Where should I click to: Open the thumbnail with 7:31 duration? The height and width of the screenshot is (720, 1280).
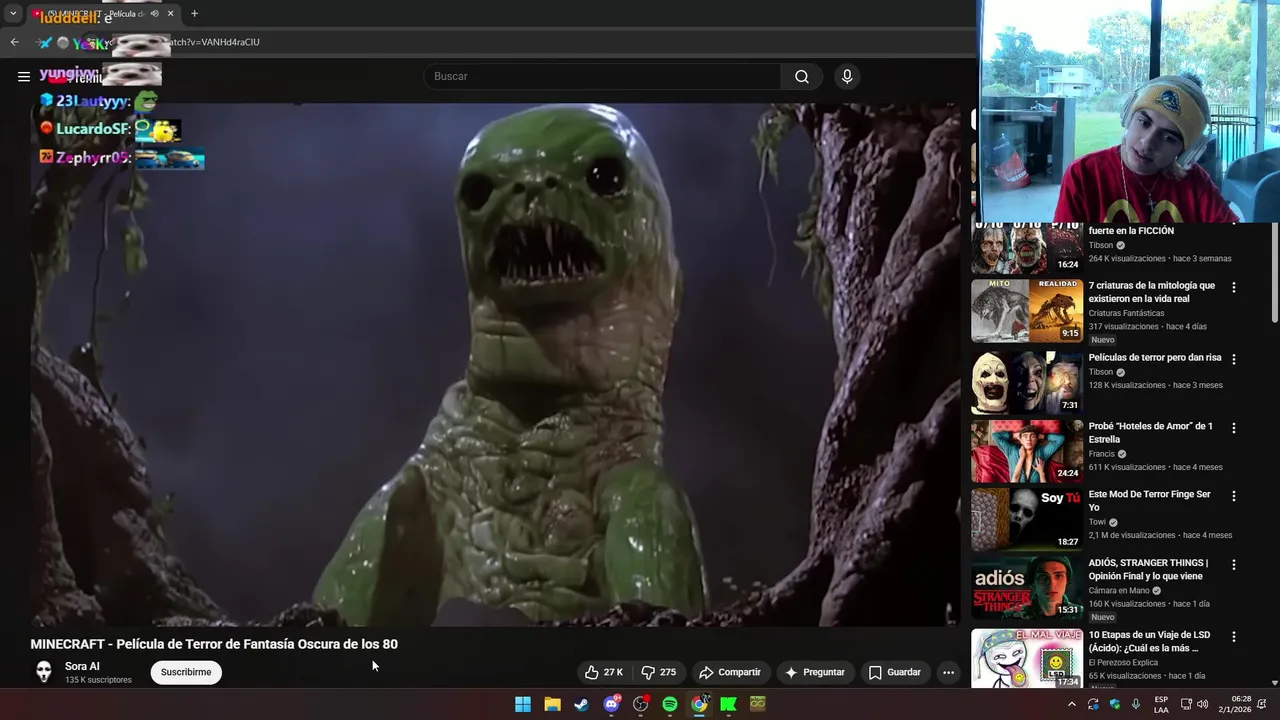1027,382
